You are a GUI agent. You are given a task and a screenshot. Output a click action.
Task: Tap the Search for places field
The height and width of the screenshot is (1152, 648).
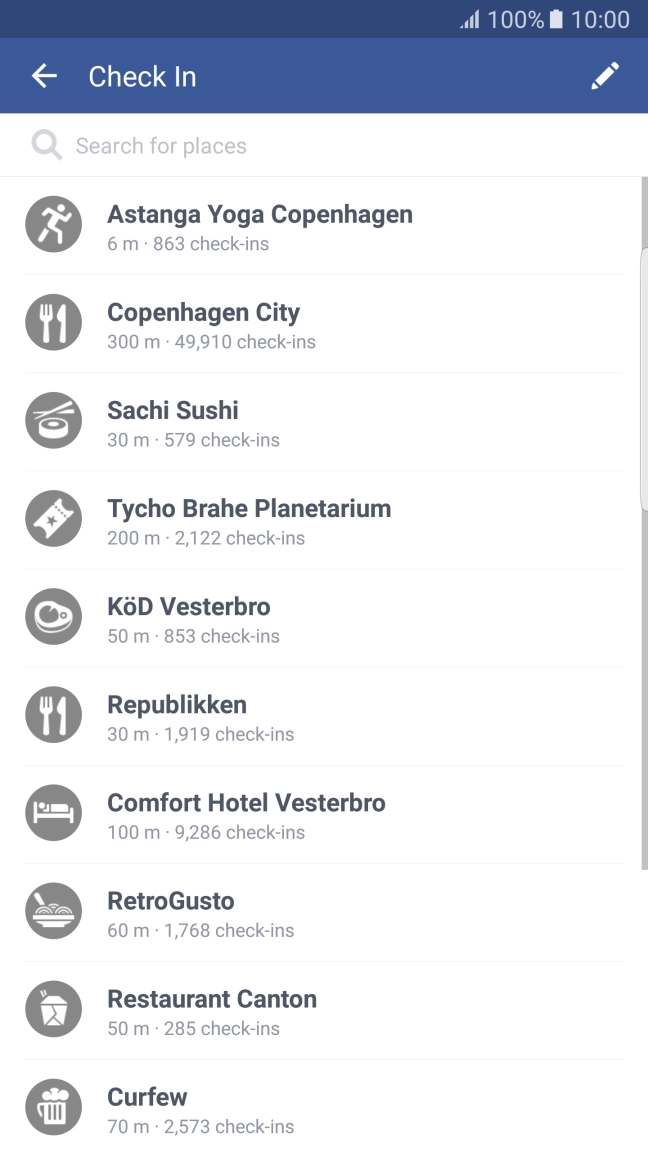(300, 145)
